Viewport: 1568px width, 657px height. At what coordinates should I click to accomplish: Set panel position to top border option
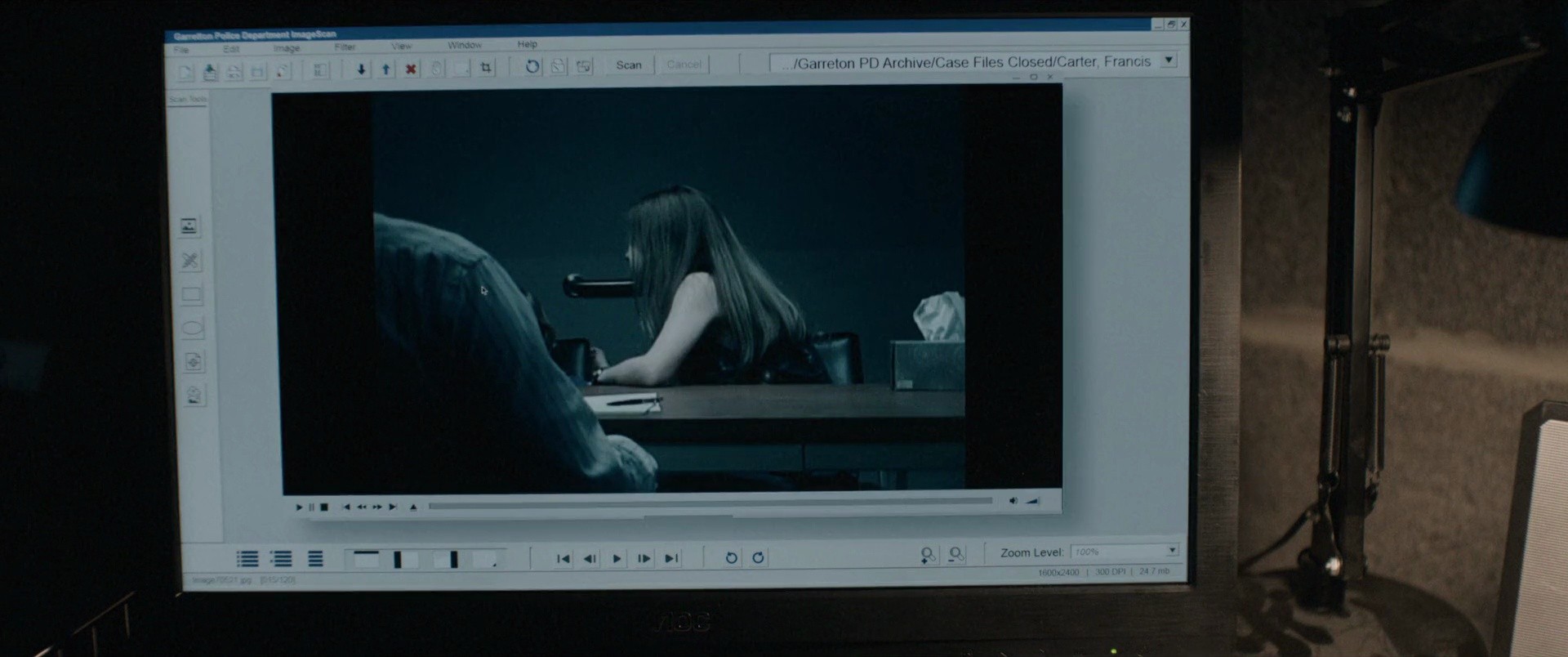tap(366, 559)
